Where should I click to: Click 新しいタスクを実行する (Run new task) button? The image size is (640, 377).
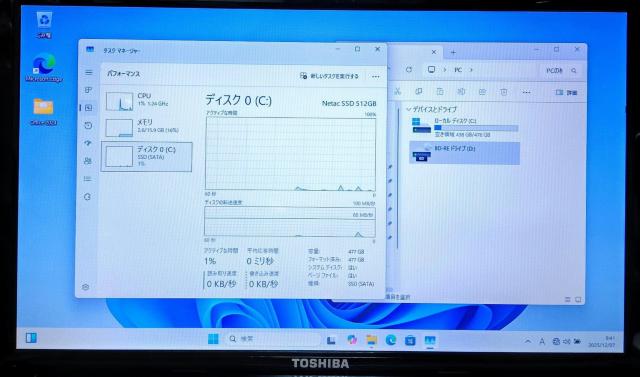(329, 76)
